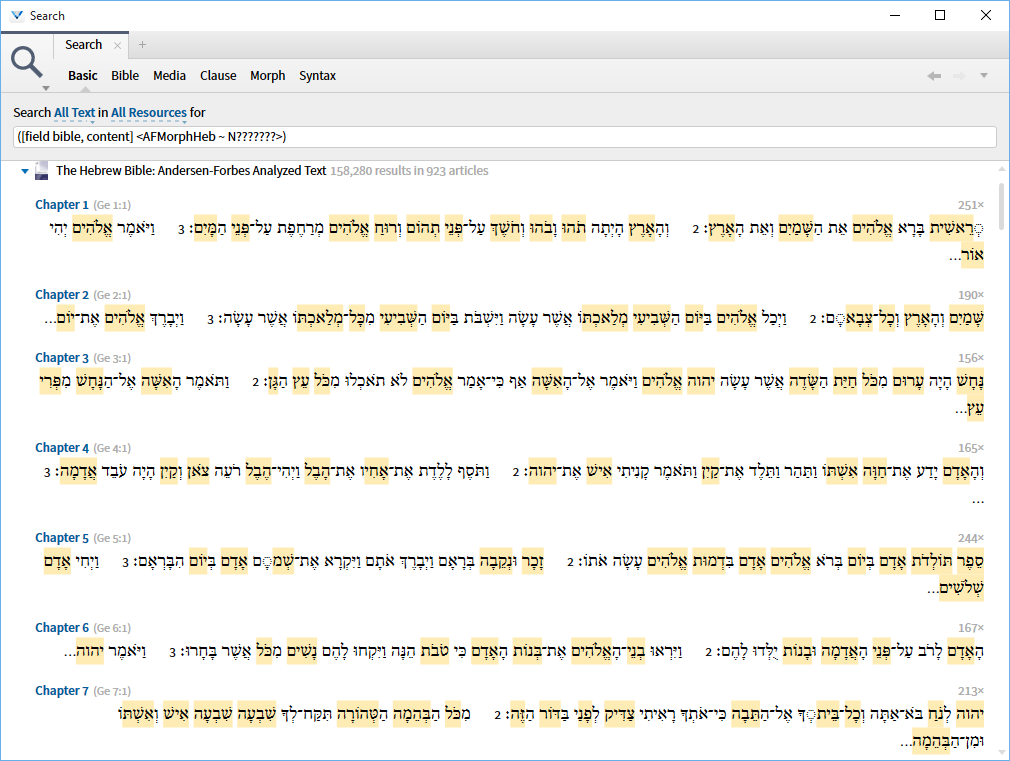This screenshot has height=761, width=1010.
Task: Click the 213× hit count for Chapter 7
Action: [971, 691]
